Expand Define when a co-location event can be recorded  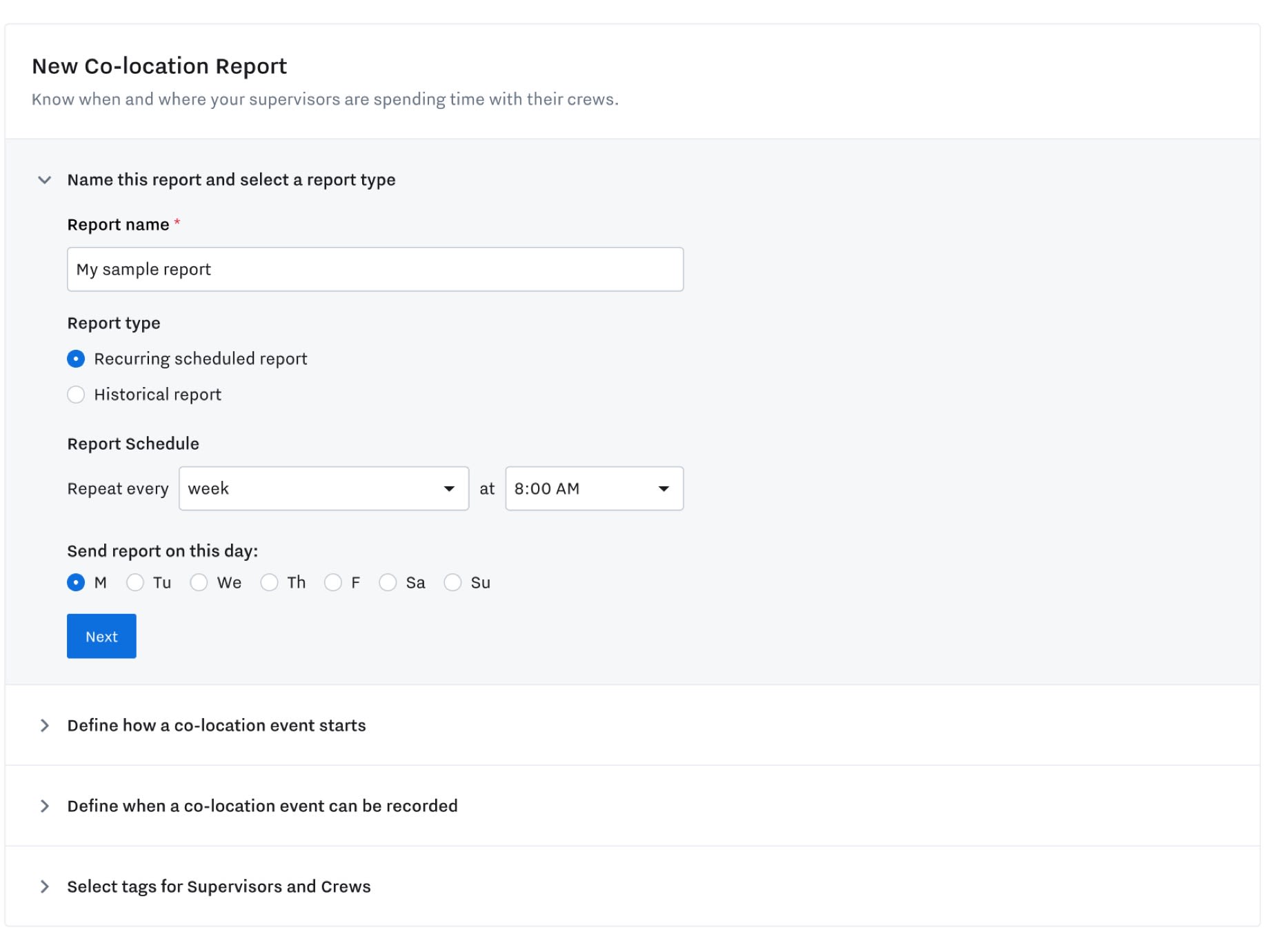tap(262, 806)
